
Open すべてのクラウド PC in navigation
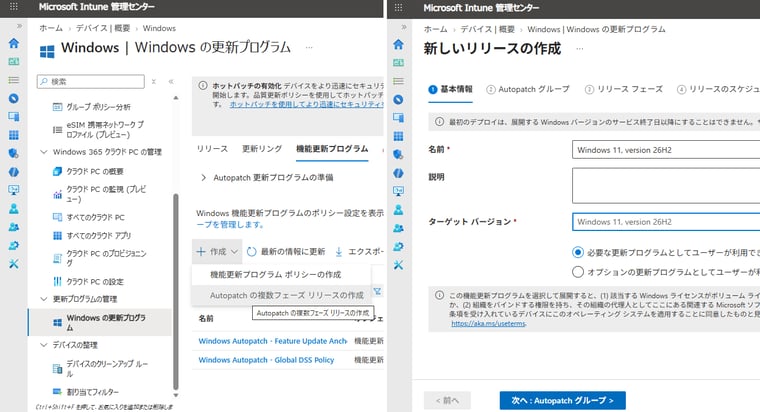95,217
